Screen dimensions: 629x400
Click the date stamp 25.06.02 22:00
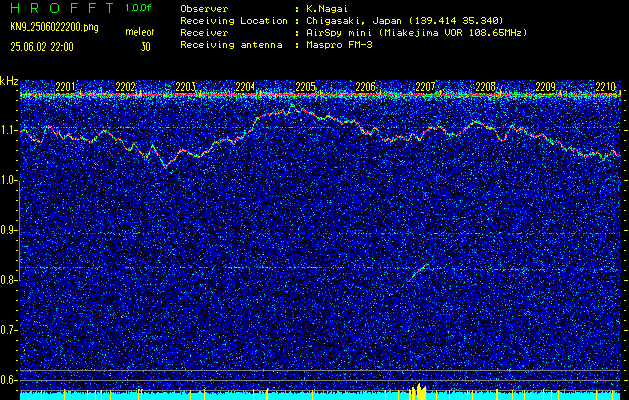tap(42, 47)
